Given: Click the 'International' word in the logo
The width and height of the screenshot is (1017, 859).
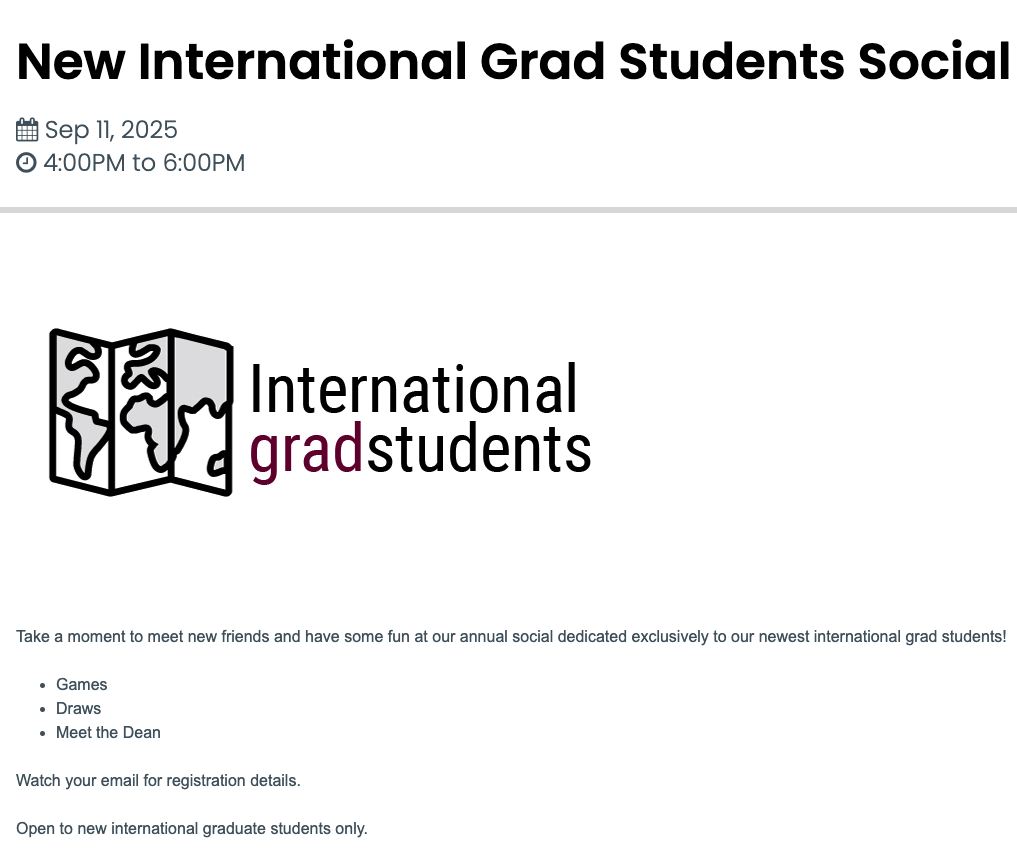Looking at the screenshot, I should pos(413,389).
